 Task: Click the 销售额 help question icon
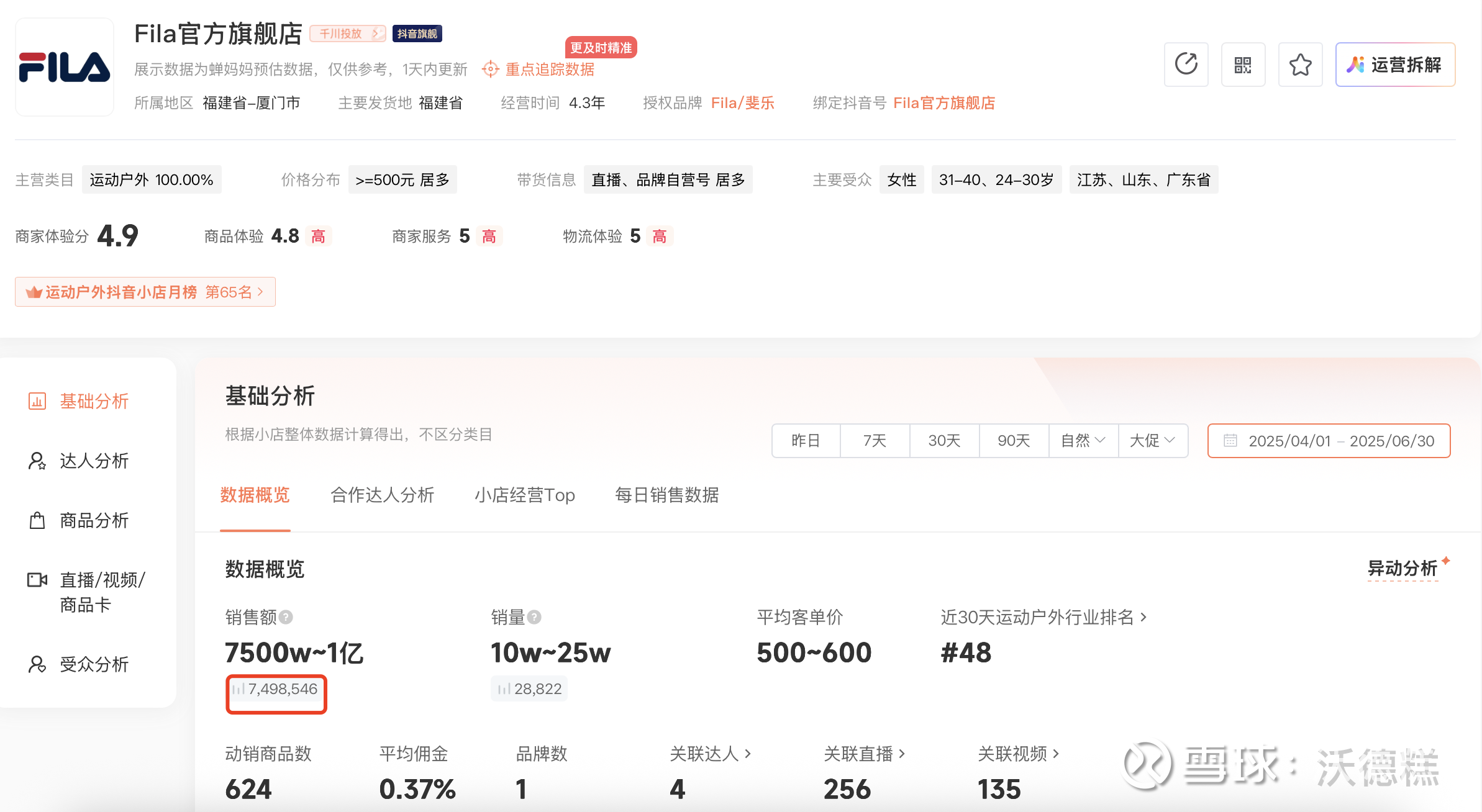tap(286, 617)
